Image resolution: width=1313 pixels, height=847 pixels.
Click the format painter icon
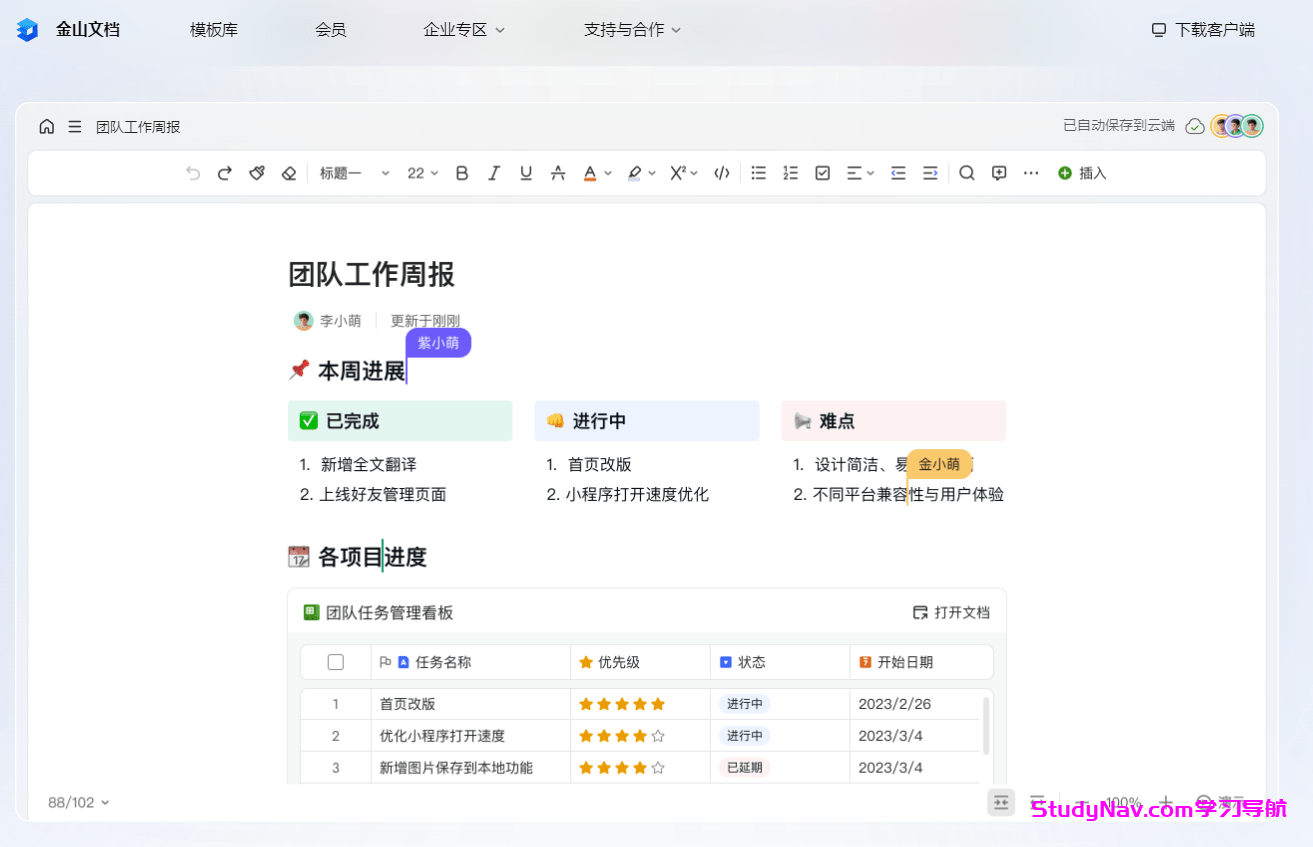pos(256,172)
